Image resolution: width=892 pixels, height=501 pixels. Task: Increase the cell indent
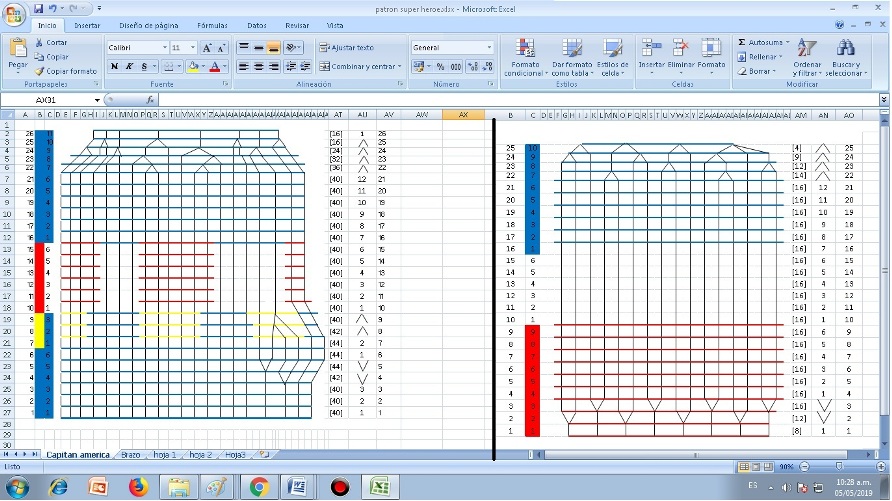[x=305, y=67]
